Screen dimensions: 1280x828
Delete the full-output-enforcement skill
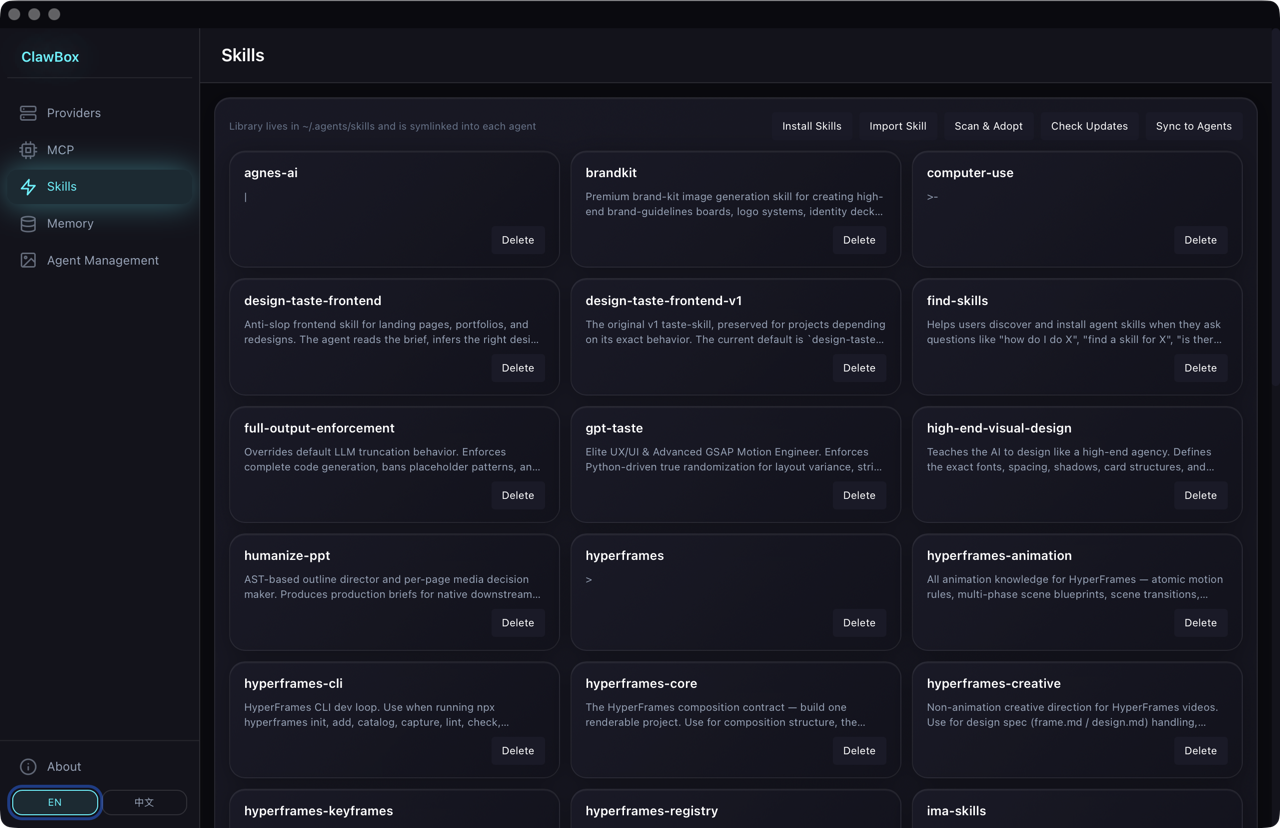[518, 495]
